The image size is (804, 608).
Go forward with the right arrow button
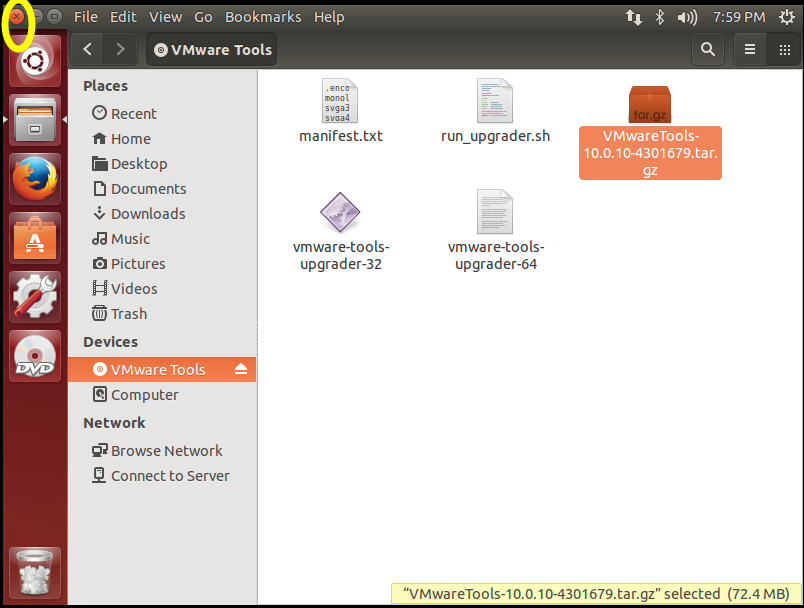point(120,49)
